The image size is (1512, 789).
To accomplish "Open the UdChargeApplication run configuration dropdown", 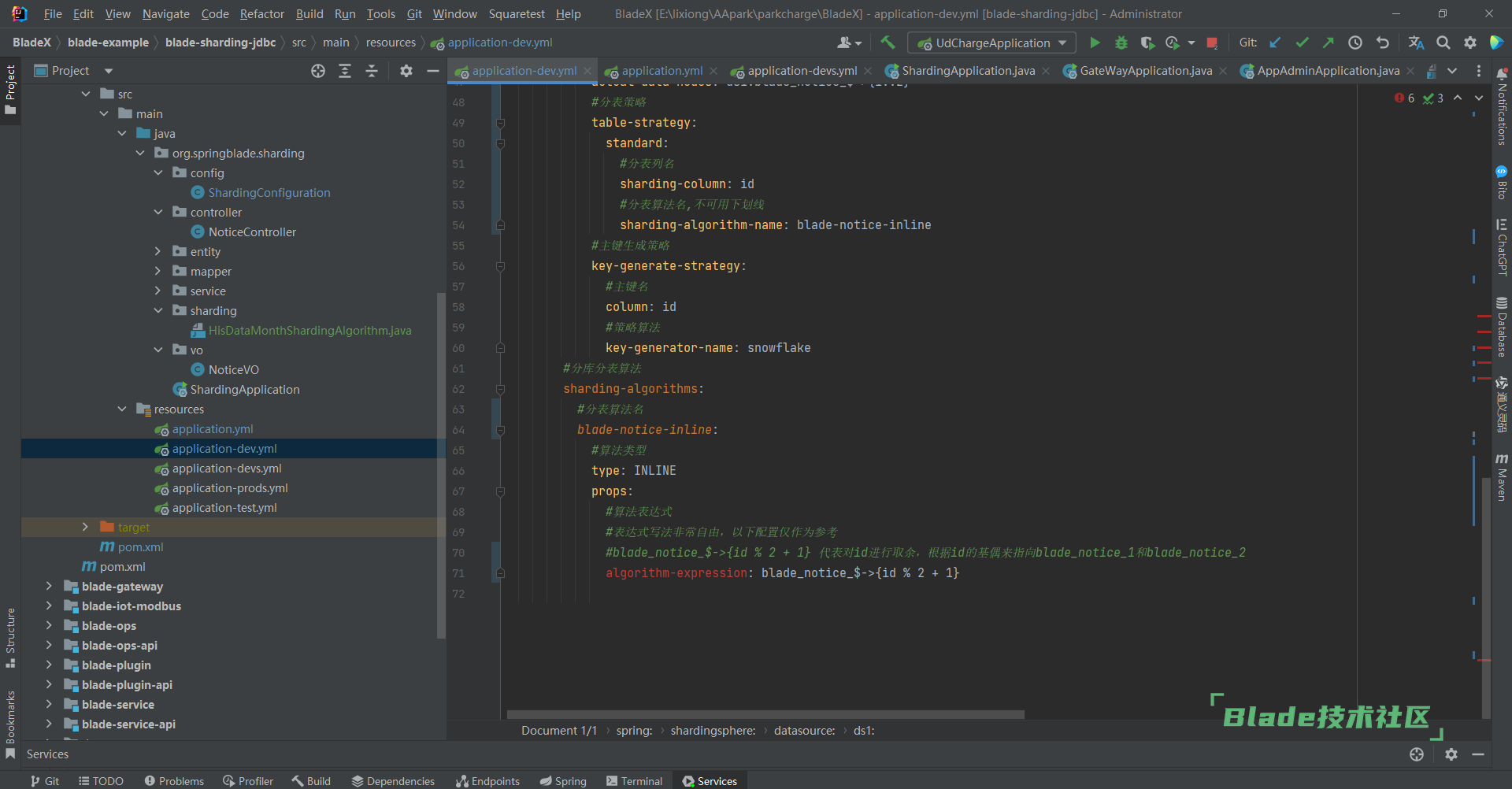I will click(x=991, y=43).
